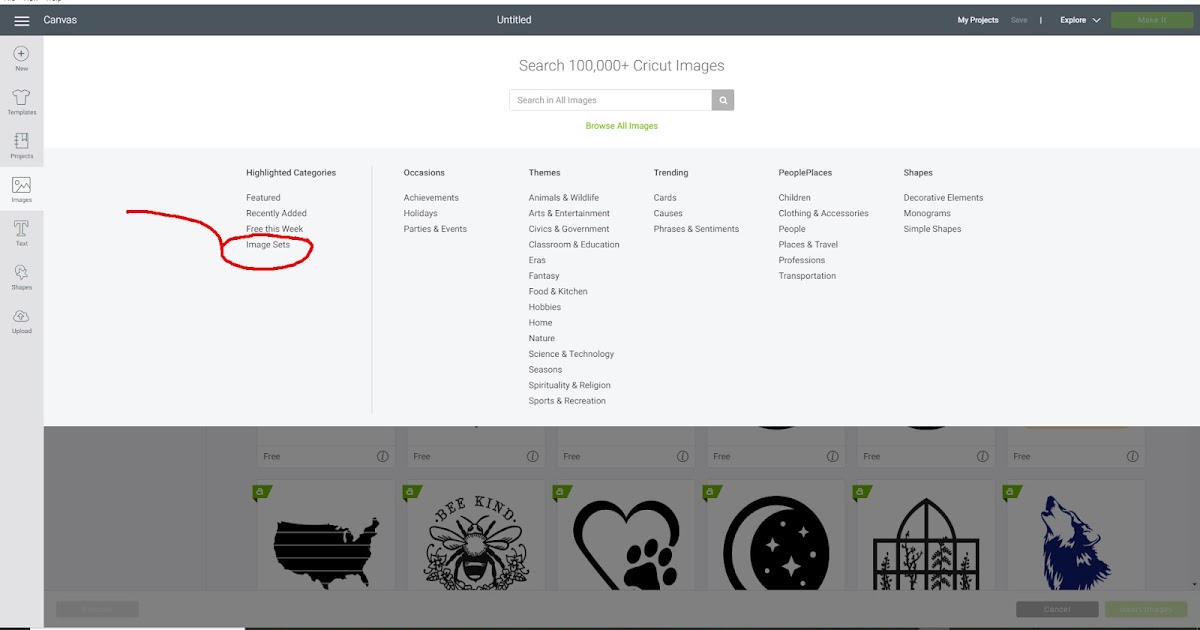Switch to My Projects

(x=977, y=19)
